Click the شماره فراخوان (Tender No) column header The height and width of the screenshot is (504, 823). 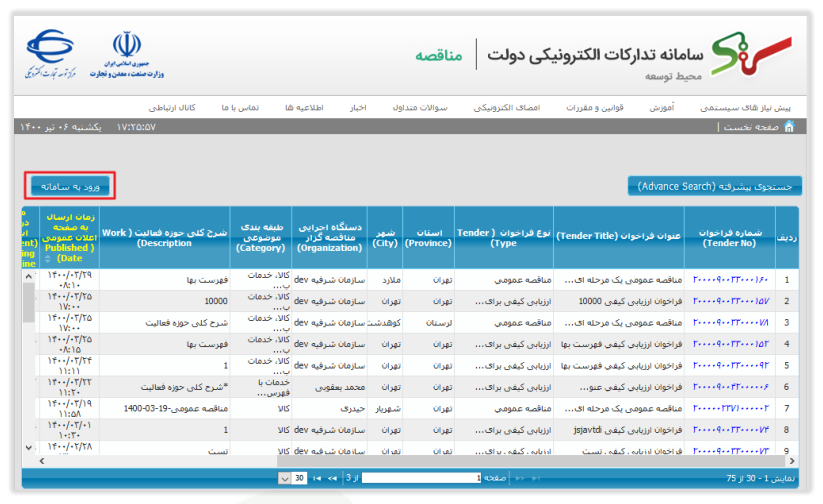tap(730, 238)
